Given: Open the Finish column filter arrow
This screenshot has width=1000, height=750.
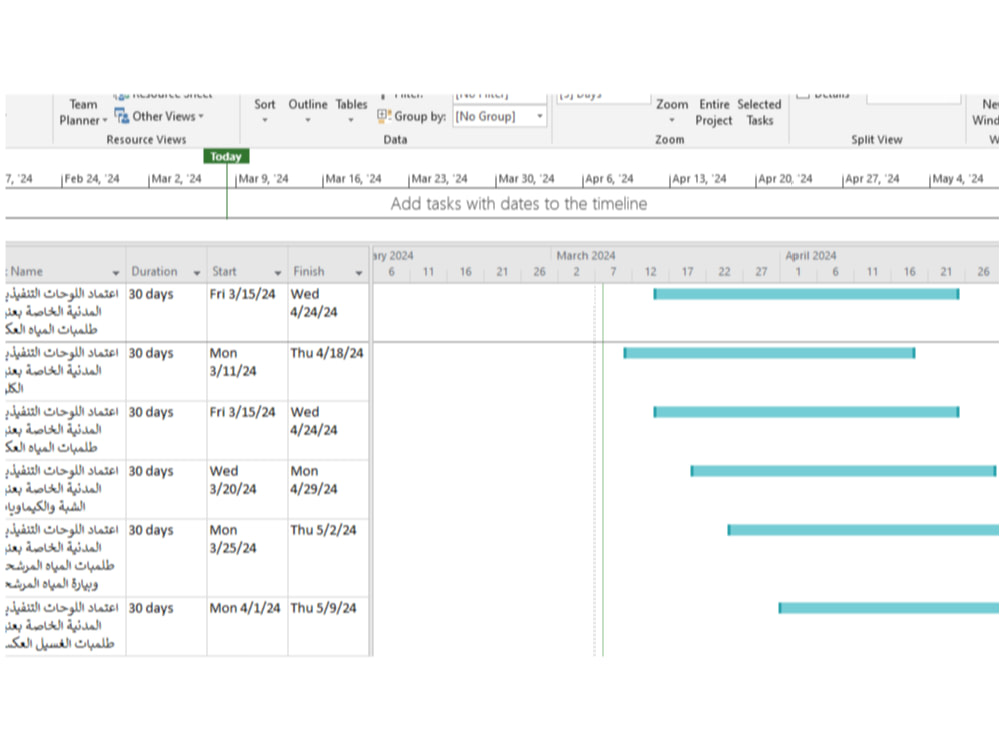Looking at the screenshot, I should coord(358,272).
